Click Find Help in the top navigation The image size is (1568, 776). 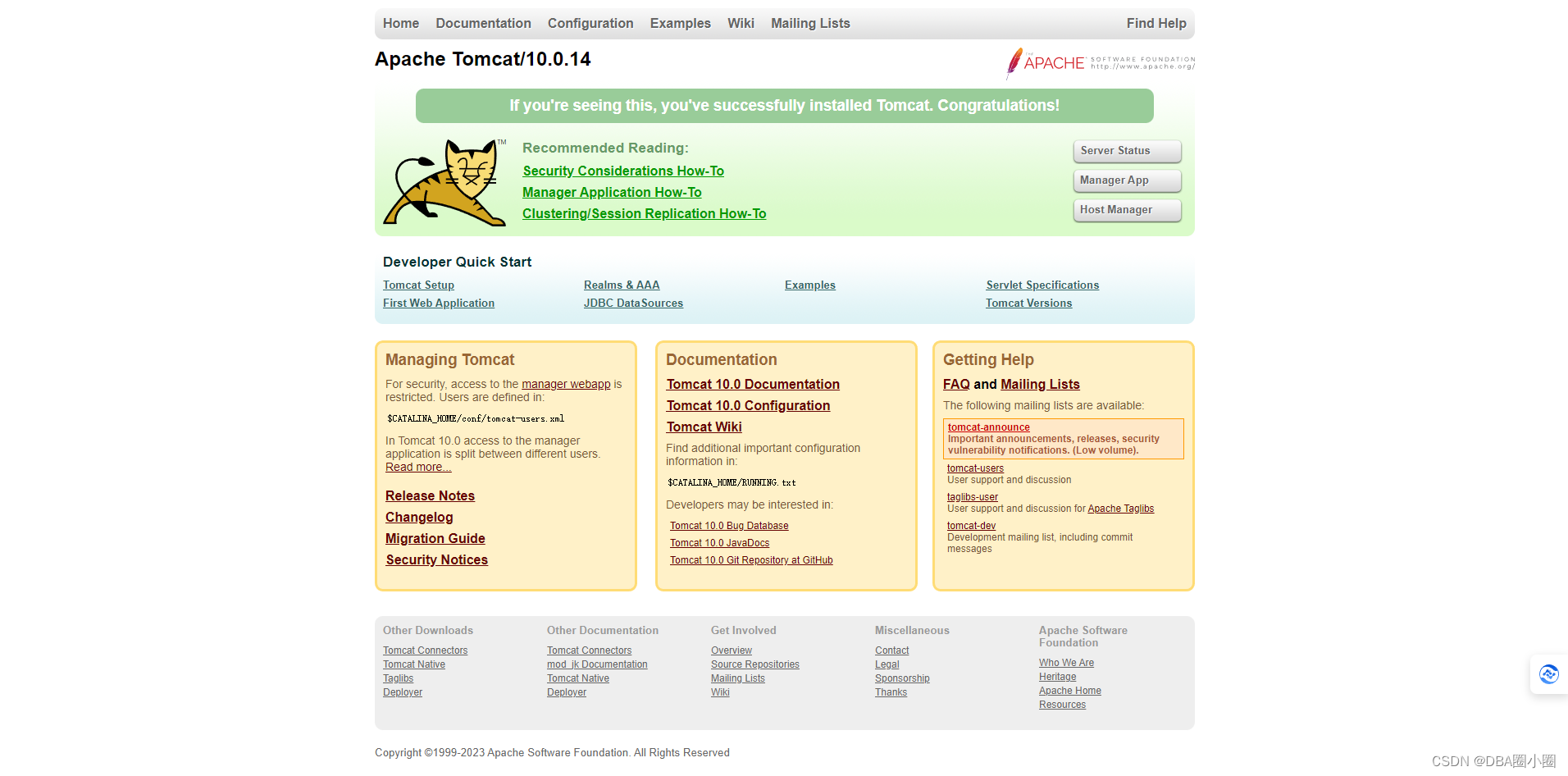pos(1156,24)
